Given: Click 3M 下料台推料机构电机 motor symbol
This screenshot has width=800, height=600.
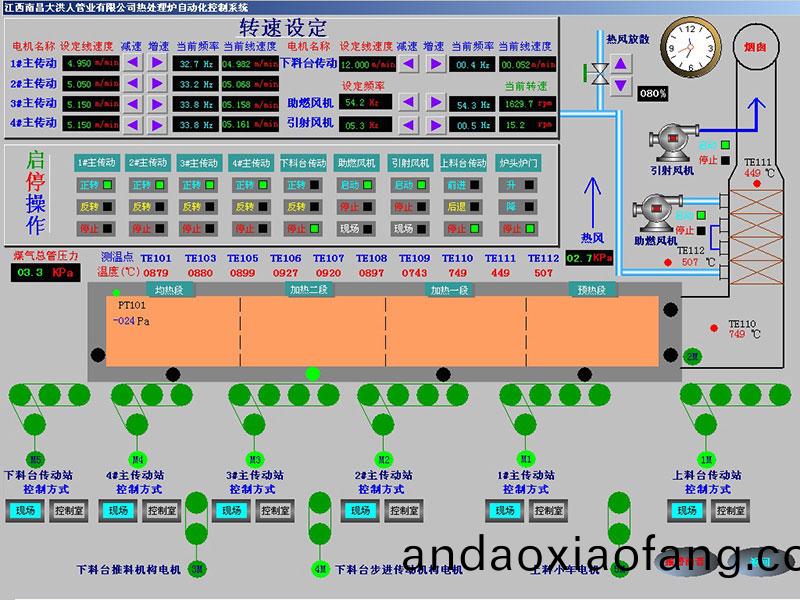Looking at the screenshot, I should click(197, 569).
